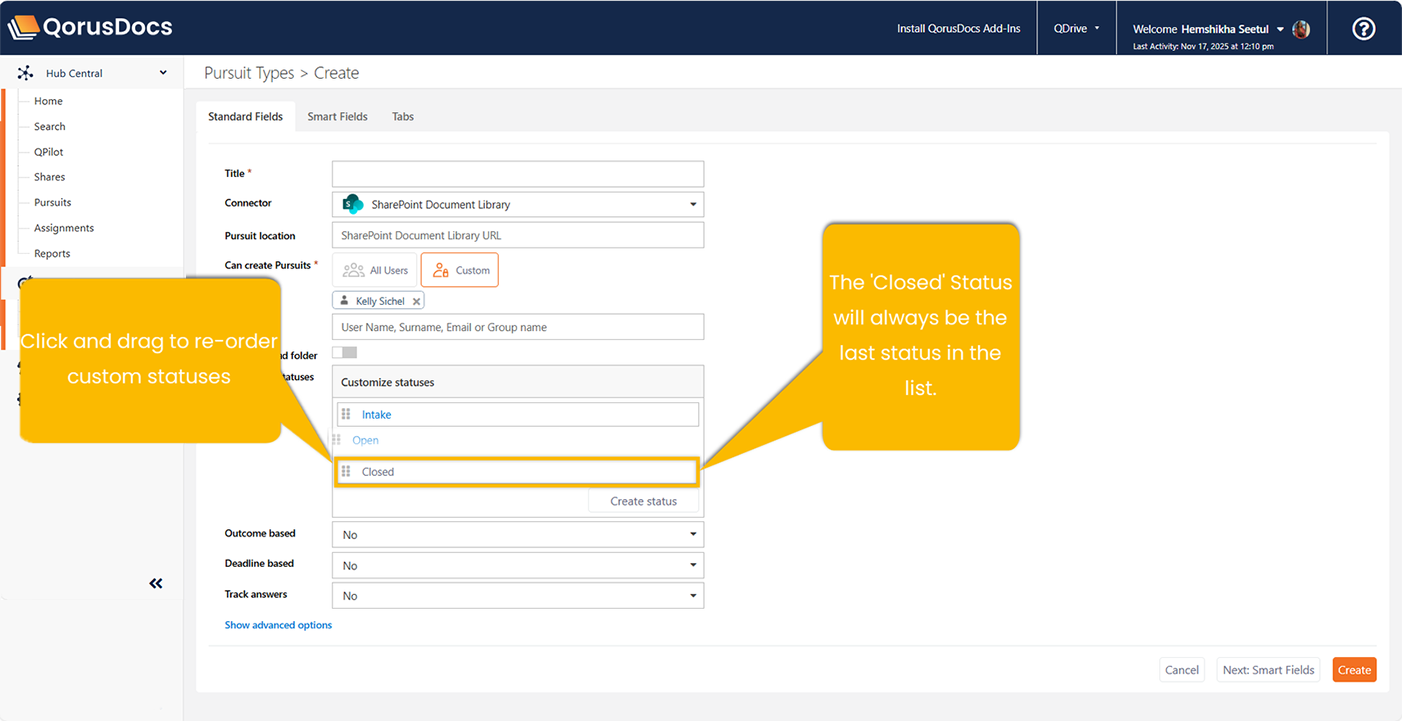Click the Show advanced options link

(x=278, y=625)
